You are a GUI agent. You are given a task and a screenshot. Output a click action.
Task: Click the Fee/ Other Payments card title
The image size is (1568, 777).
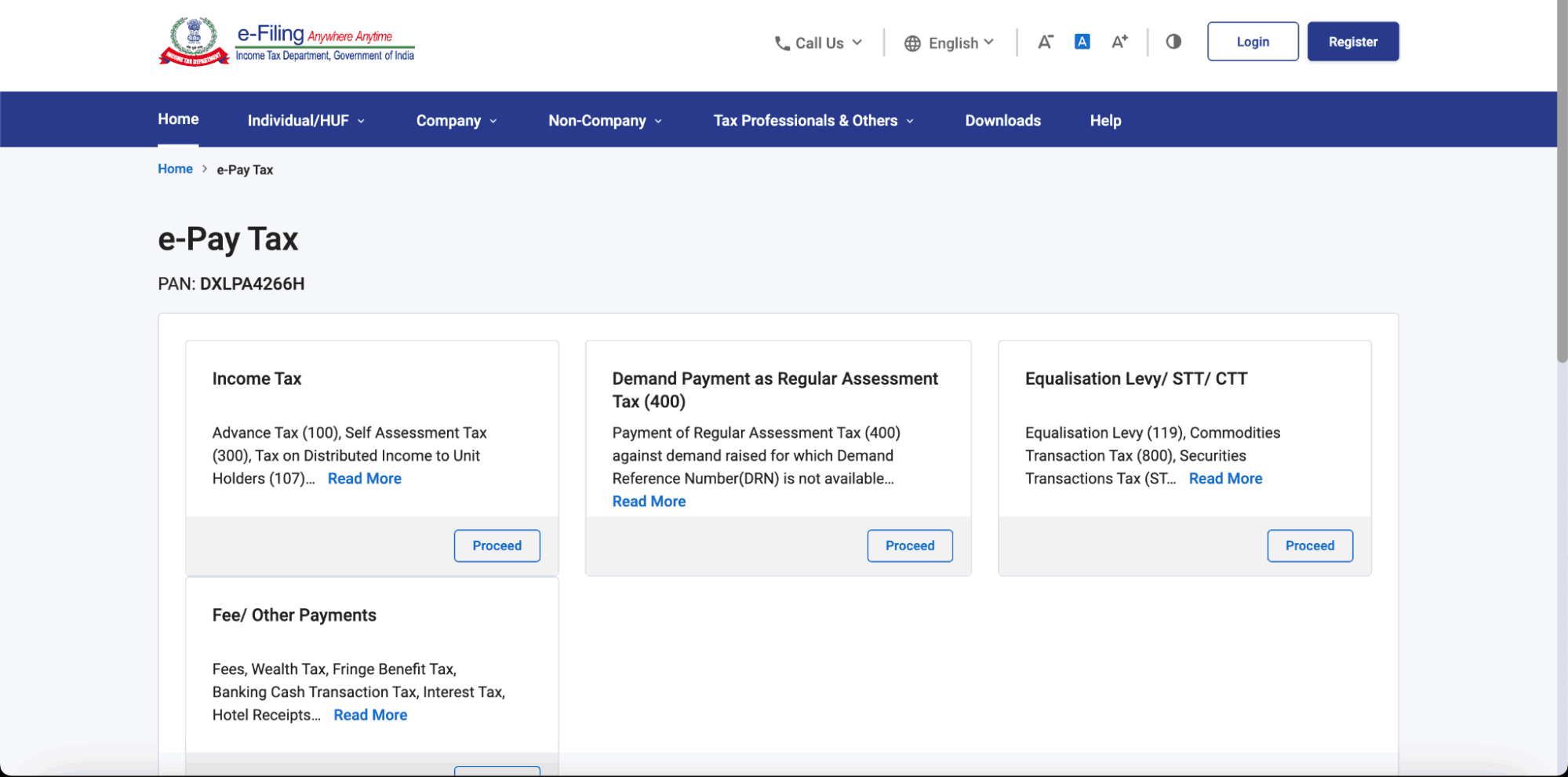point(294,615)
